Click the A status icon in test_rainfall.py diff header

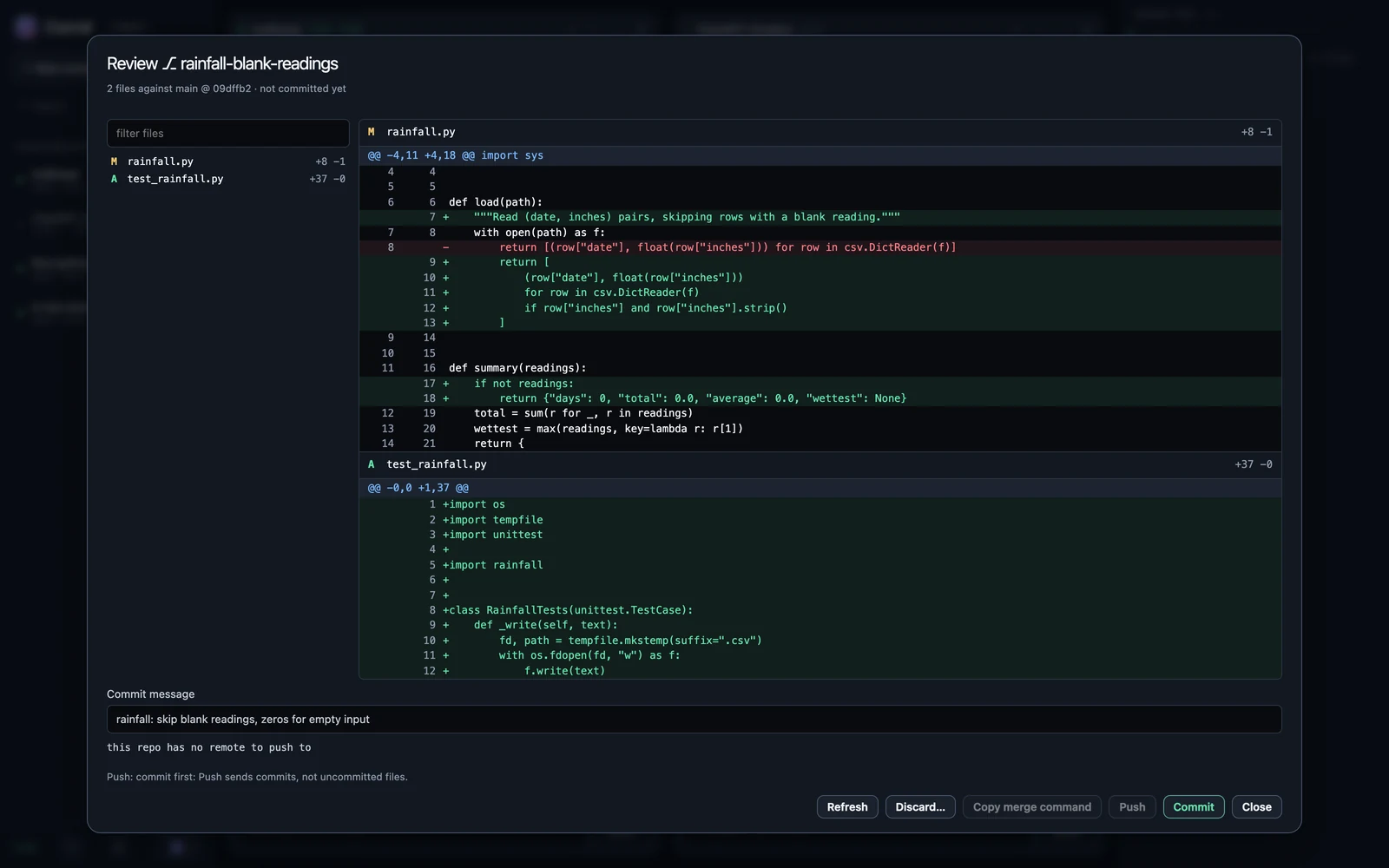point(372,464)
